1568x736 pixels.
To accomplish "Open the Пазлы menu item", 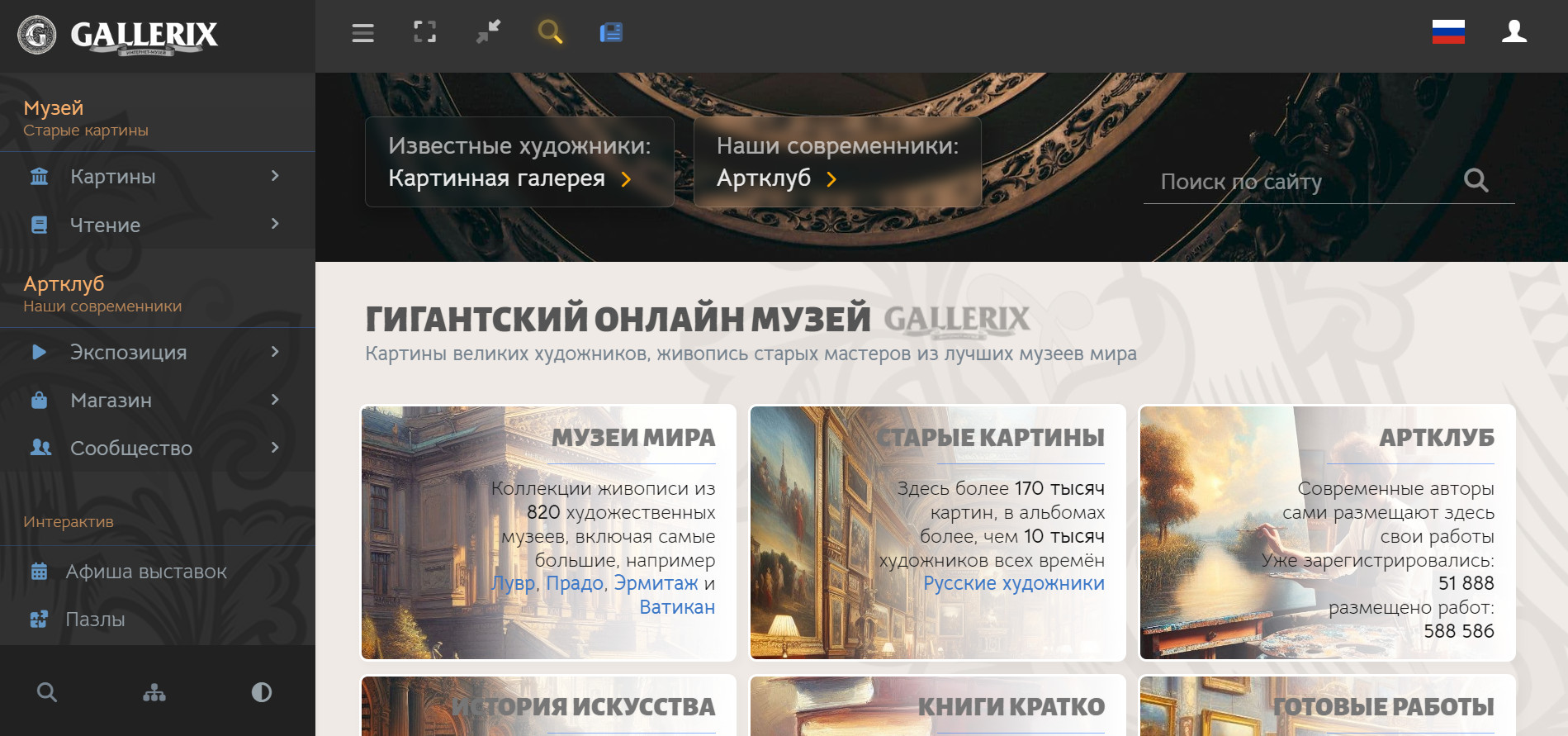I will pos(158,620).
